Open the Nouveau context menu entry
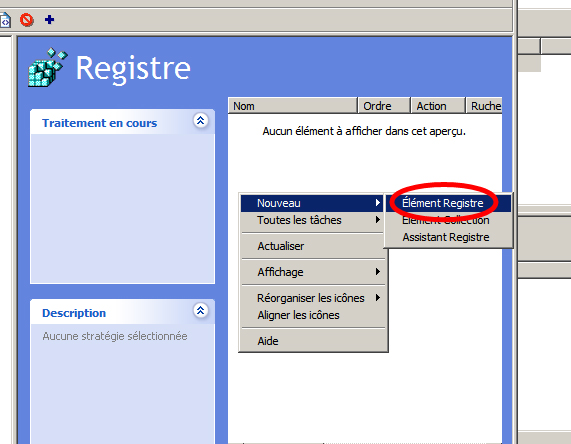This screenshot has width=571, height=444. (312, 203)
